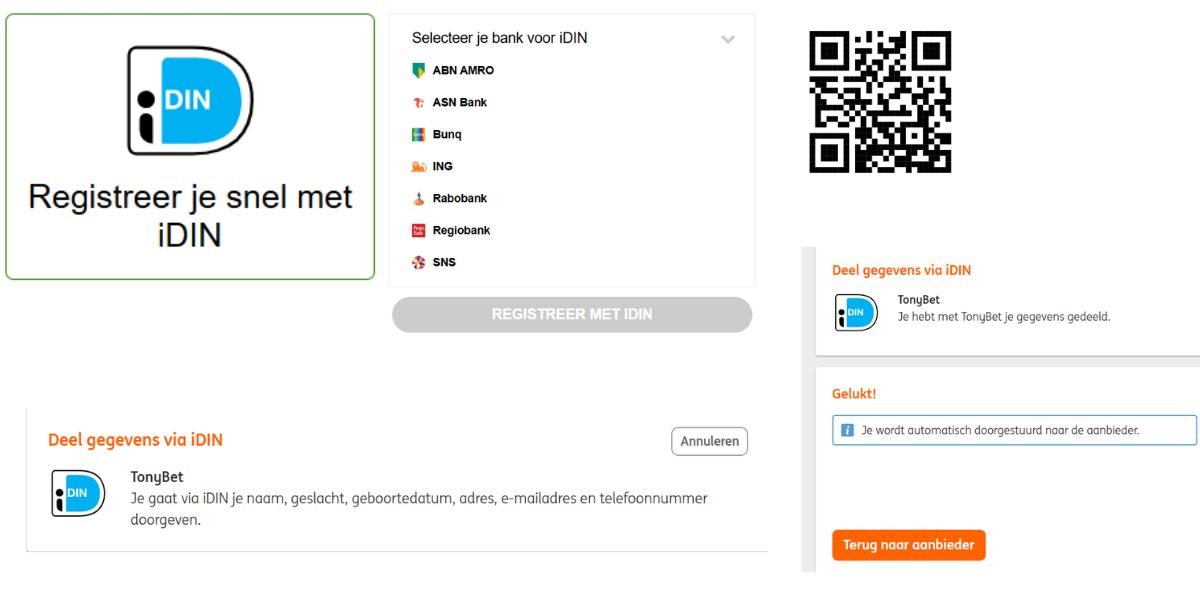Click the iDIN logo next to TonyBet bottom panel
Image resolution: width=1200 pixels, height=600 pixels.
pos(78,493)
